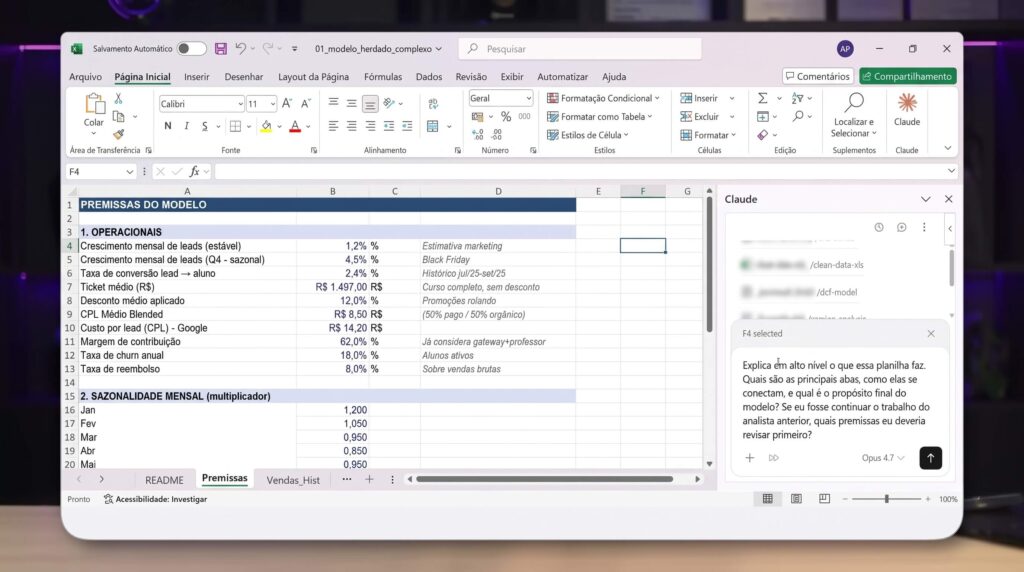This screenshot has width=1024, height=572.
Task: Switch to Page Break preview icon
Action: point(824,499)
